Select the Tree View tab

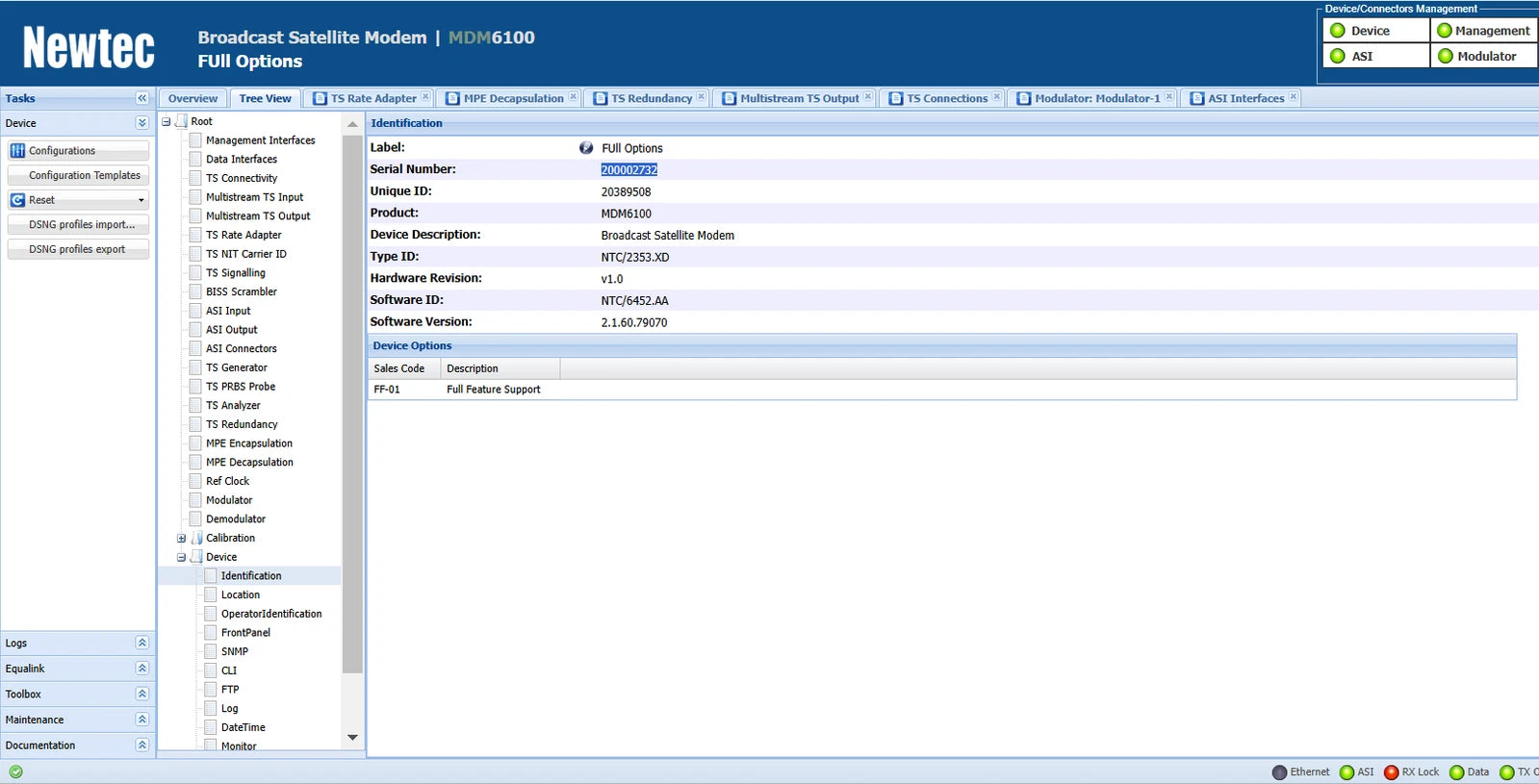click(265, 98)
